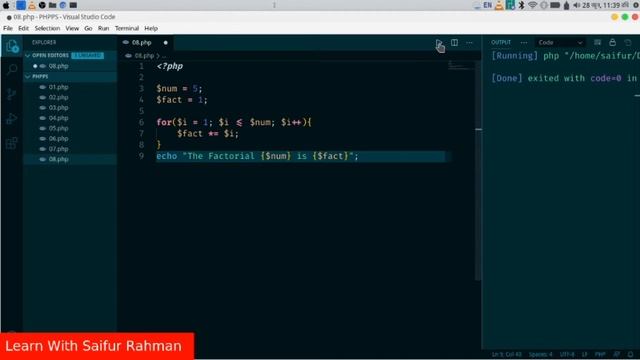Viewport: 640px width, 360px height.
Task: Open the Go menu
Action: pos(88,28)
